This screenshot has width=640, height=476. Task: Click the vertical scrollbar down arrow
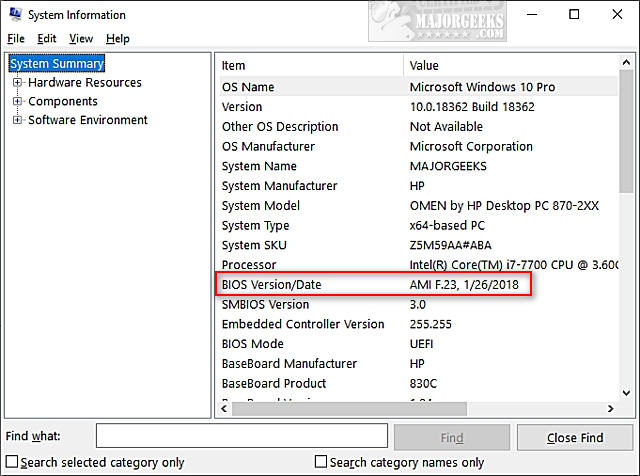(x=626, y=393)
